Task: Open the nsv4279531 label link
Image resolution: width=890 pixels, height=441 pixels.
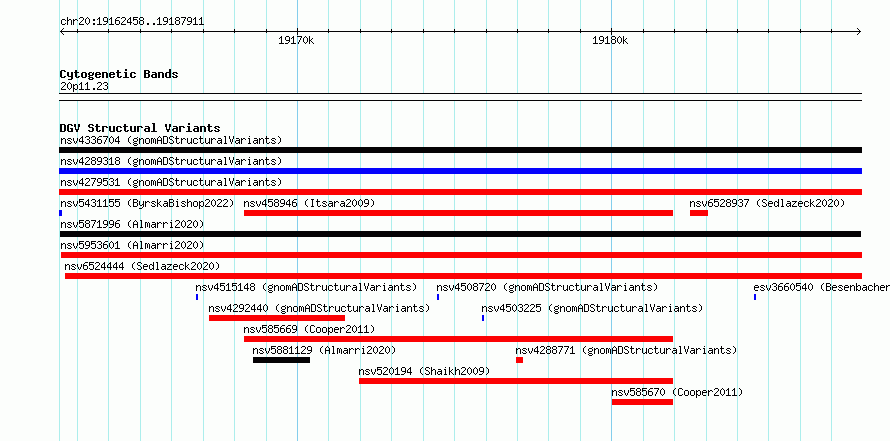Action: (171, 182)
